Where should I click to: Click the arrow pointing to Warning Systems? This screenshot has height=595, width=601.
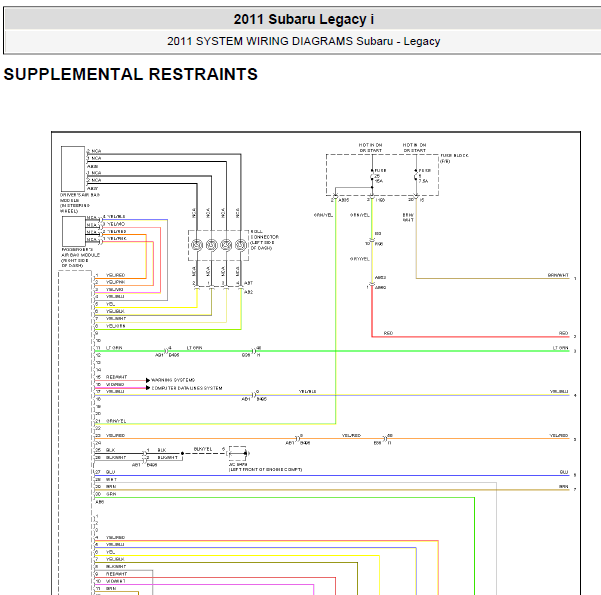click(148, 380)
